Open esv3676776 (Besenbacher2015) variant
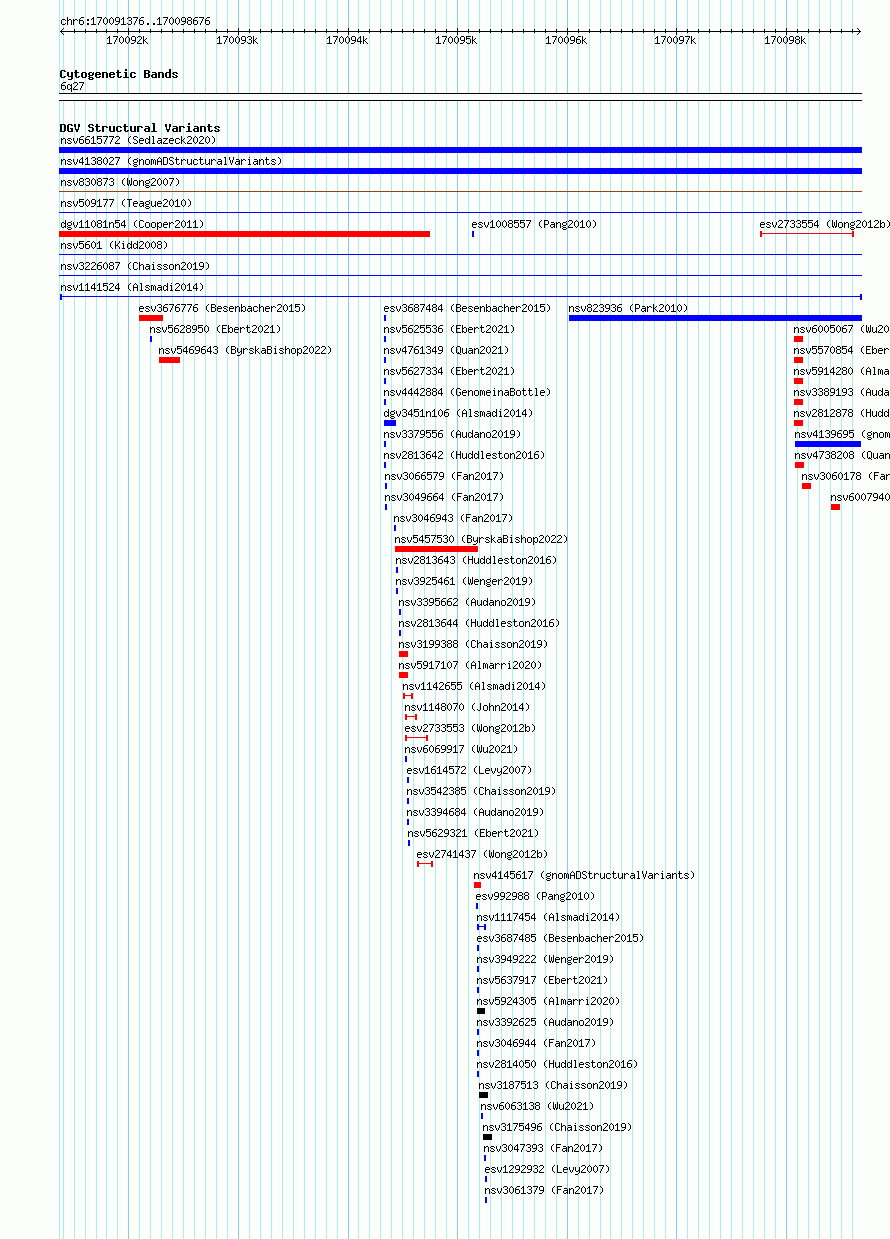This screenshot has width=890, height=1239. [222, 308]
